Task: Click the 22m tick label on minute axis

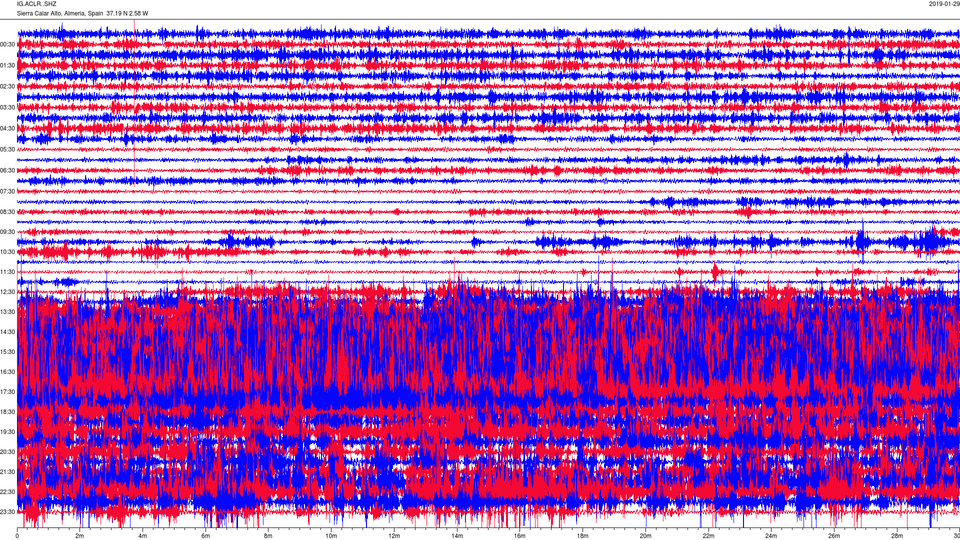Action: tap(708, 536)
